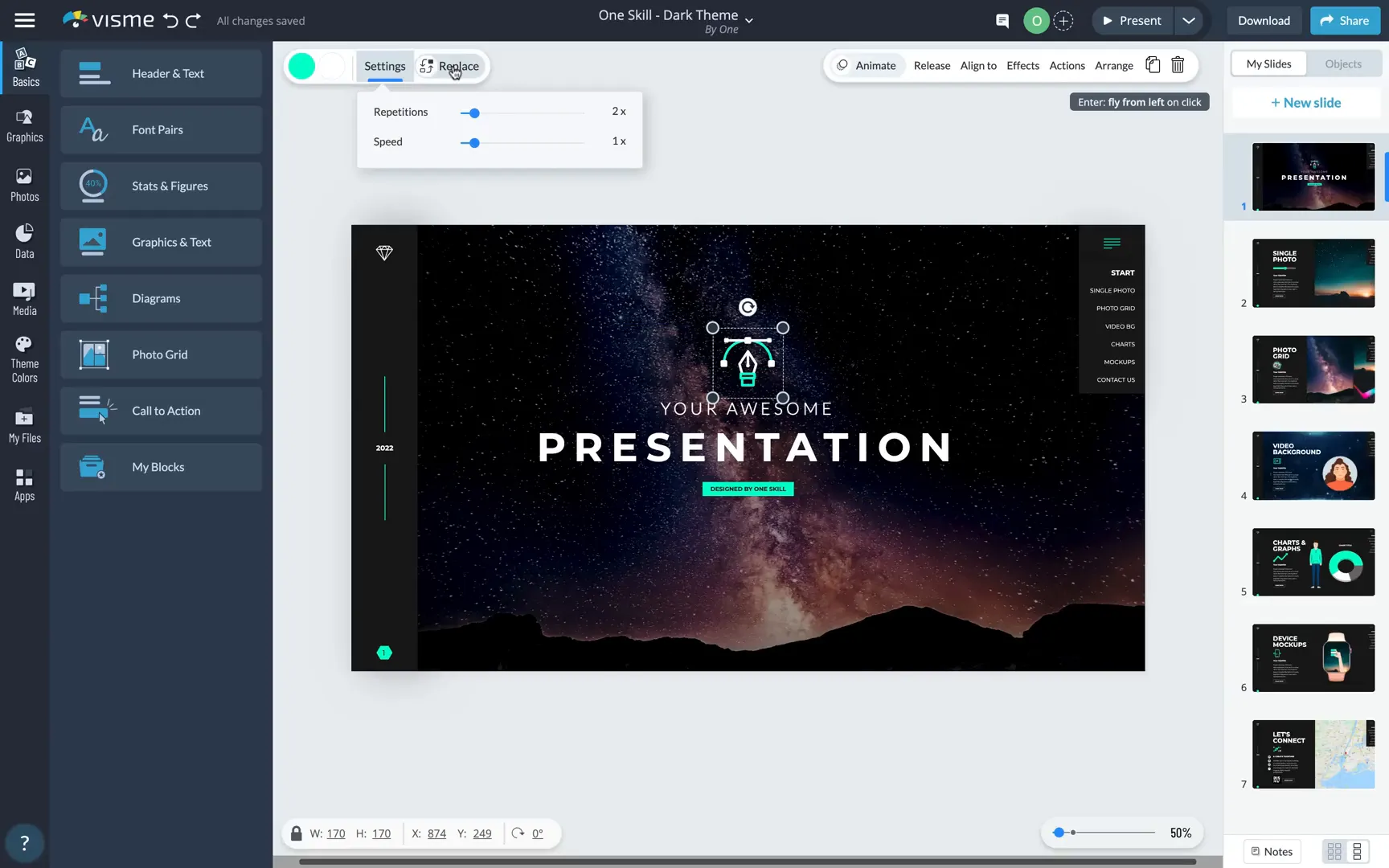The width and height of the screenshot is (1389, 868).
Task: Open the Photos panel
Action: pyautogui.click(x=25, y=183)
